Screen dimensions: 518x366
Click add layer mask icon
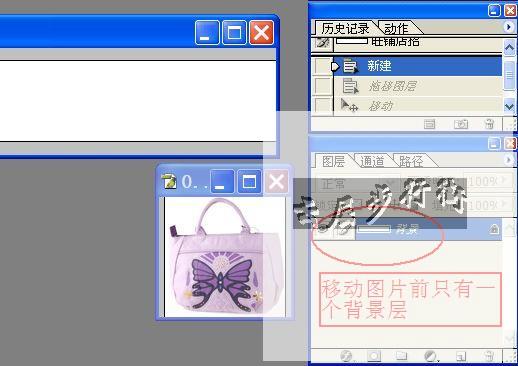tap(374, 356)
